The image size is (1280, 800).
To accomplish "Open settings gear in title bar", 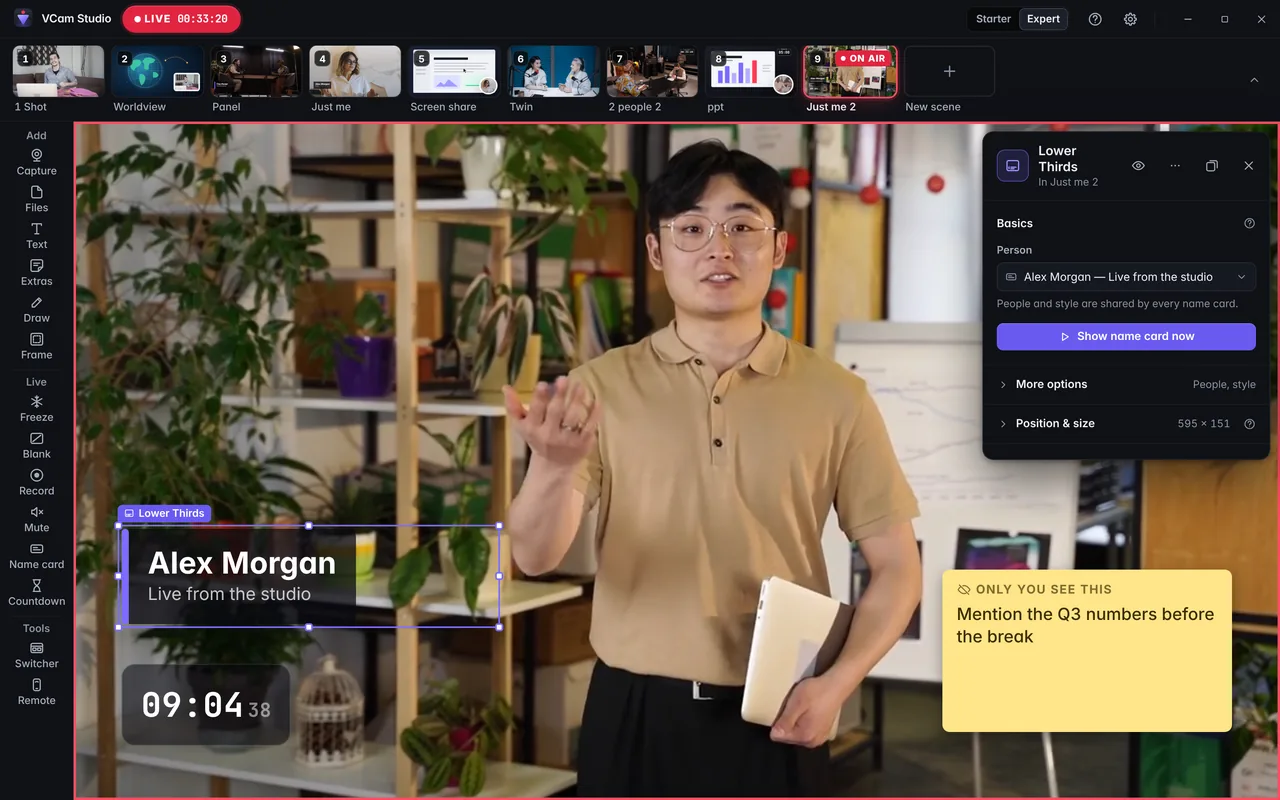I will click(1130, 19).
